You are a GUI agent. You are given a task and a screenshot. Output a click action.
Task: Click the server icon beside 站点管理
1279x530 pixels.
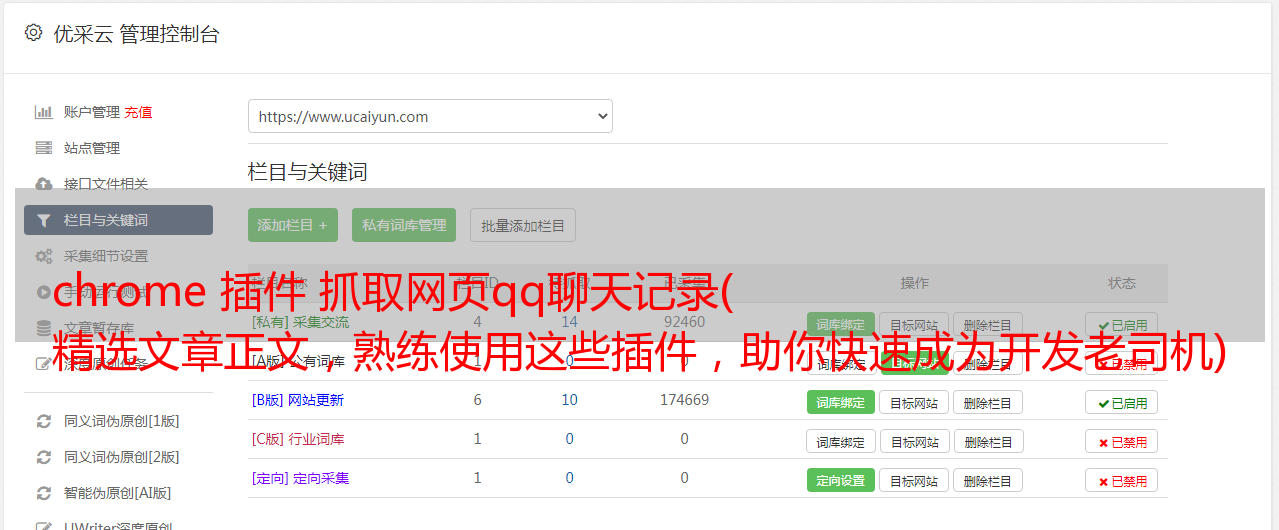click(x=44, y=148)
